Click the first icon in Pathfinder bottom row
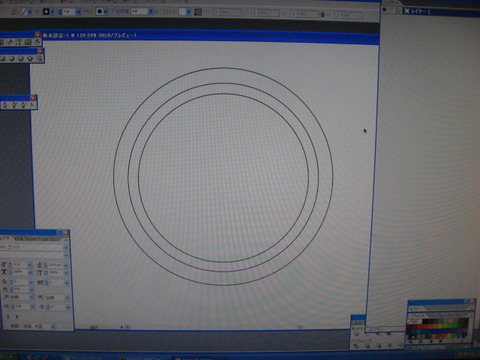480x360 pixels. pyautogui.click(x=355, y=346)
